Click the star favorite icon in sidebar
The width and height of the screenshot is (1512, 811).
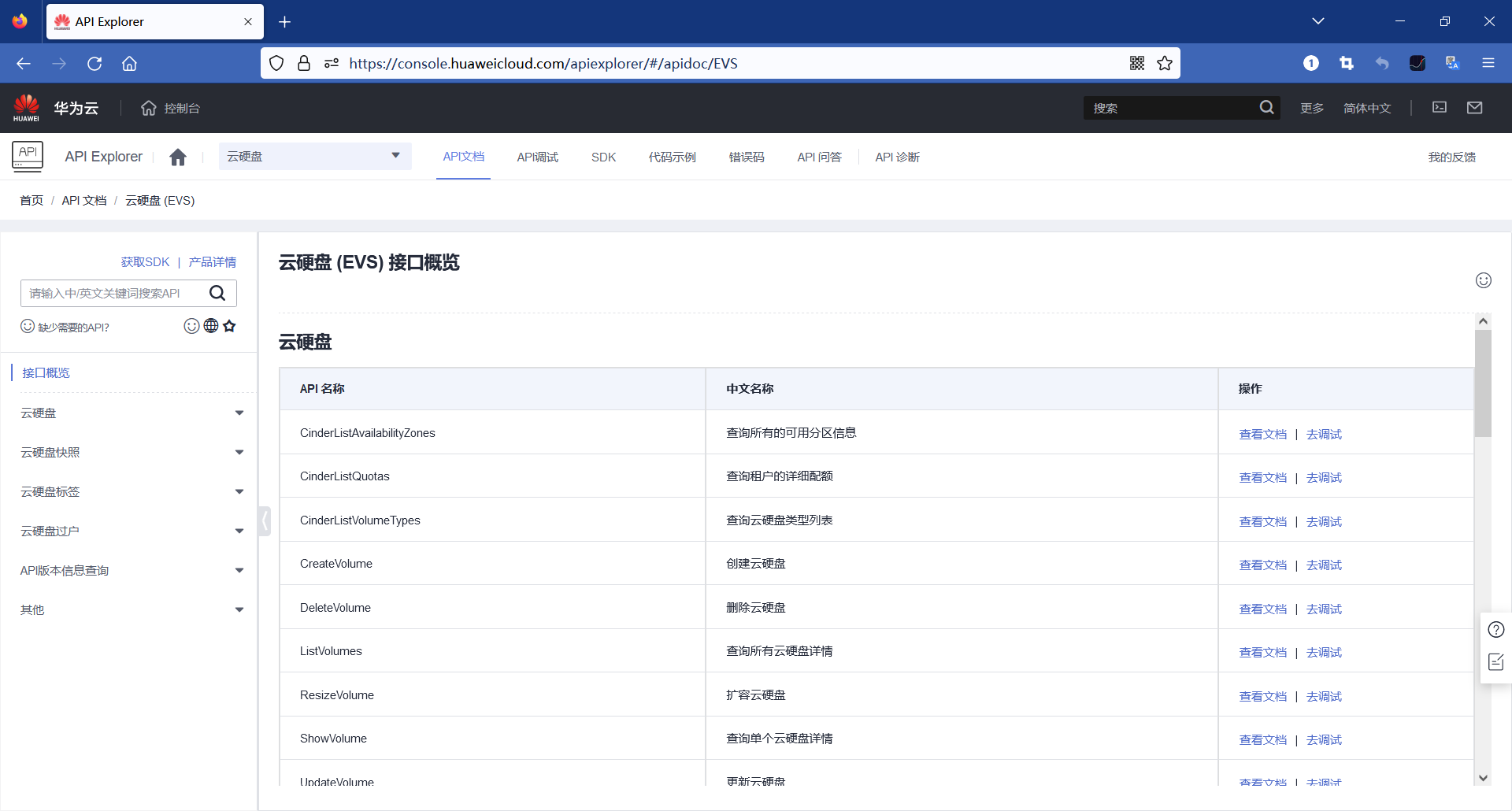click(x=229, y=326)
